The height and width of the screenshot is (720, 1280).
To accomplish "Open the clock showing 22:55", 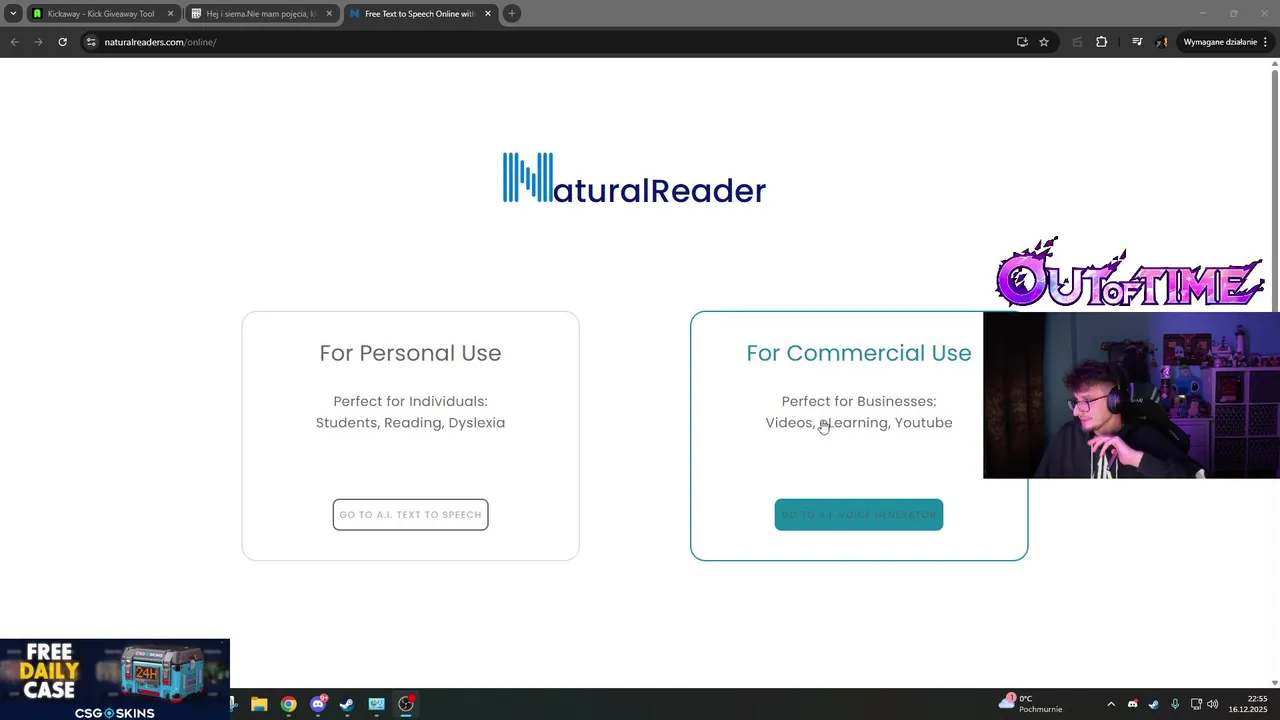I will (1248, 704).
